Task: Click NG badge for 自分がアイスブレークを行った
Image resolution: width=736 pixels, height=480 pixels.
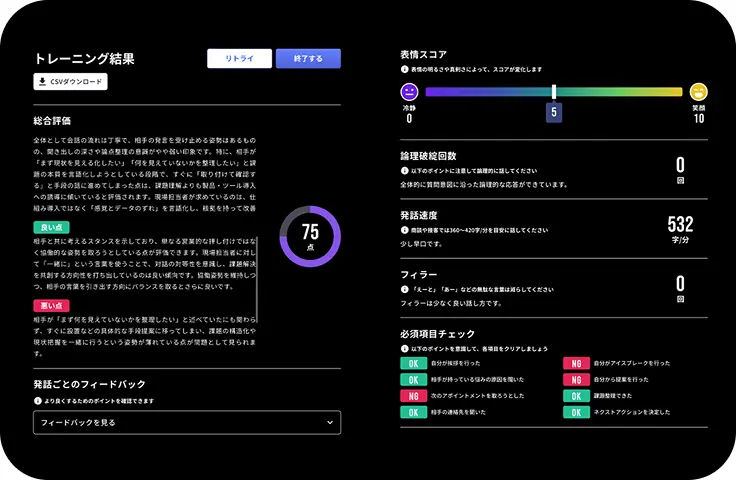Action: tap(576, 363)
